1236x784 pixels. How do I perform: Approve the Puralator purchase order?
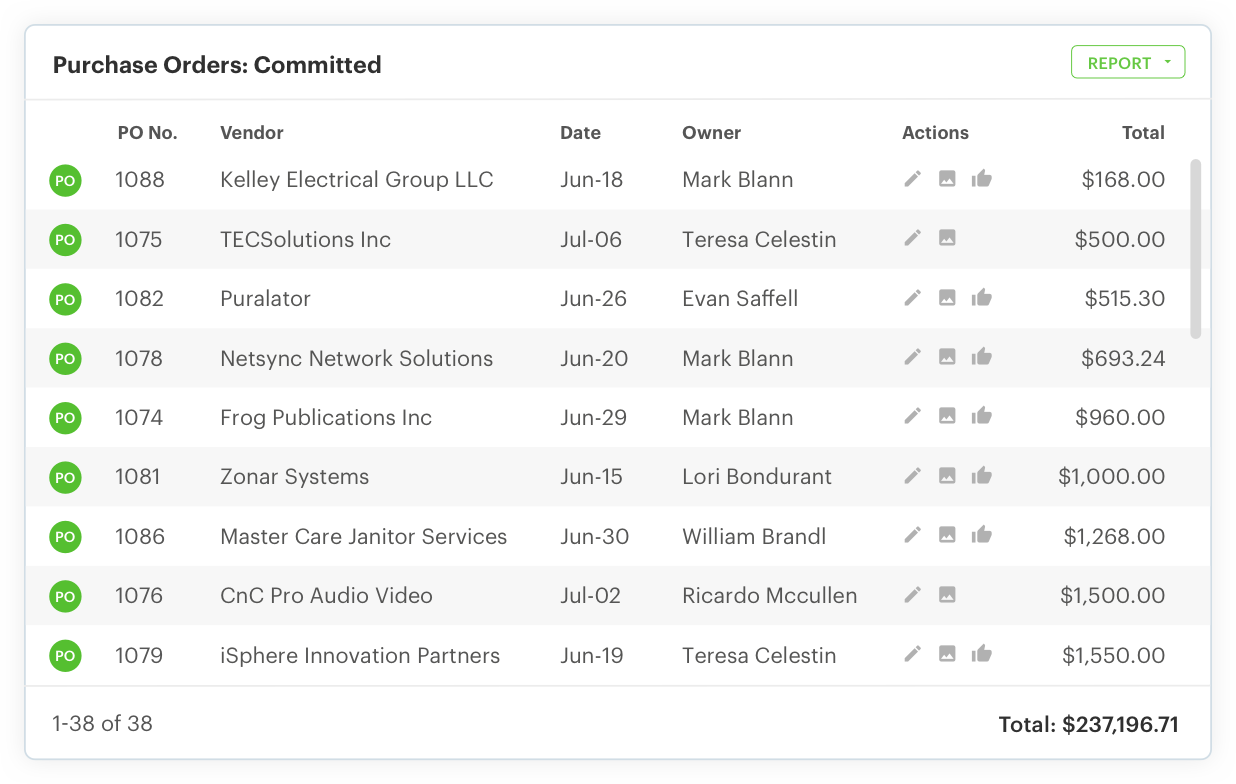pyautogui.click(x=981, y=298)
